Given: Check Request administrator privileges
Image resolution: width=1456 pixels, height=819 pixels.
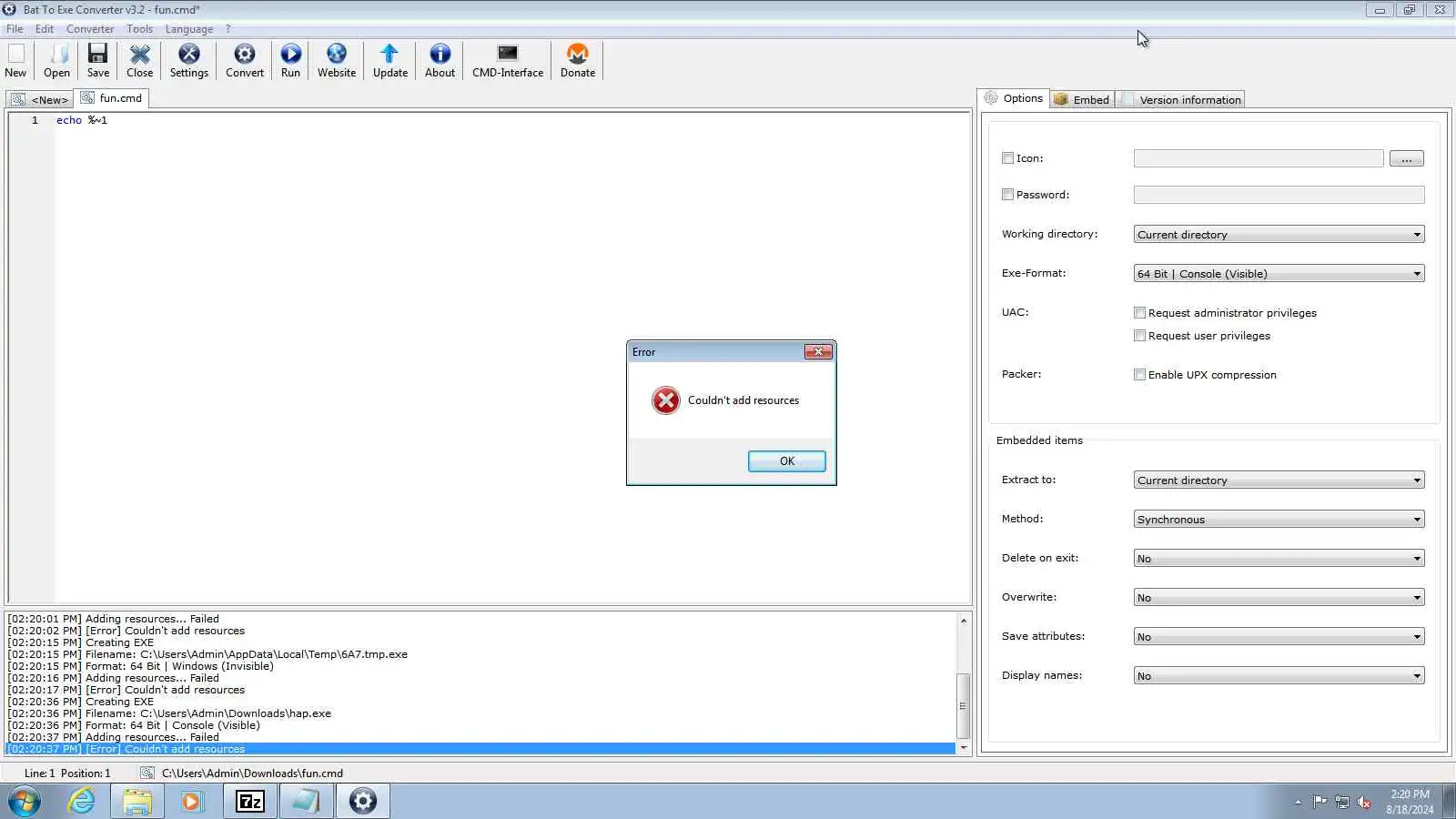Looking at the screenshot, I should point(1139,313).
